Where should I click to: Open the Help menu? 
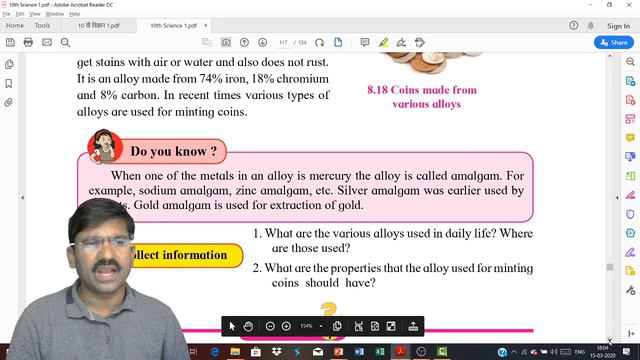[x=74, y=14]
